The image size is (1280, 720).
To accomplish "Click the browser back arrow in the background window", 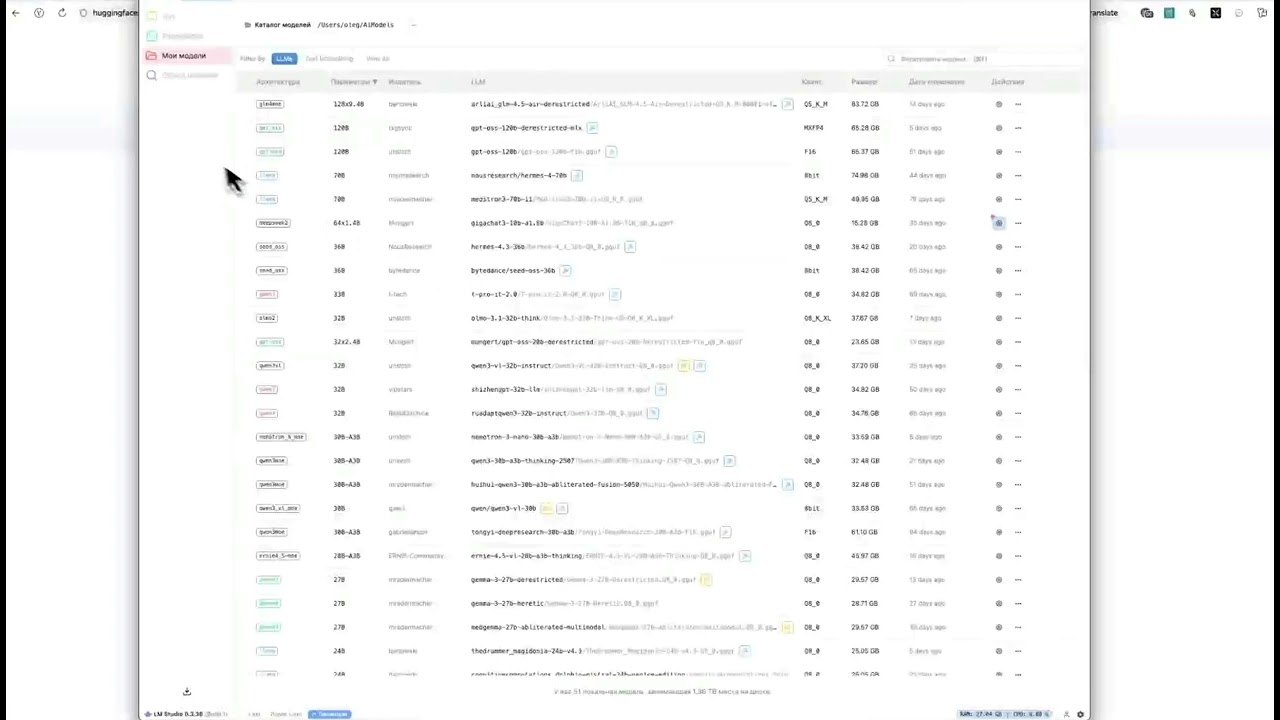I will pyautogui.click(x=15, y=13).
